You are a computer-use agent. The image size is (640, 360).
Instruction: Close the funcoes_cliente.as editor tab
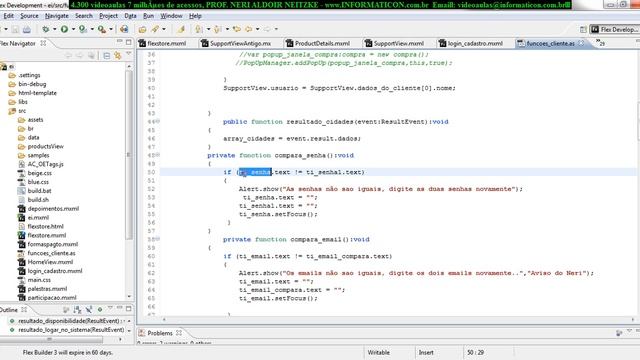tap(581, 43)
